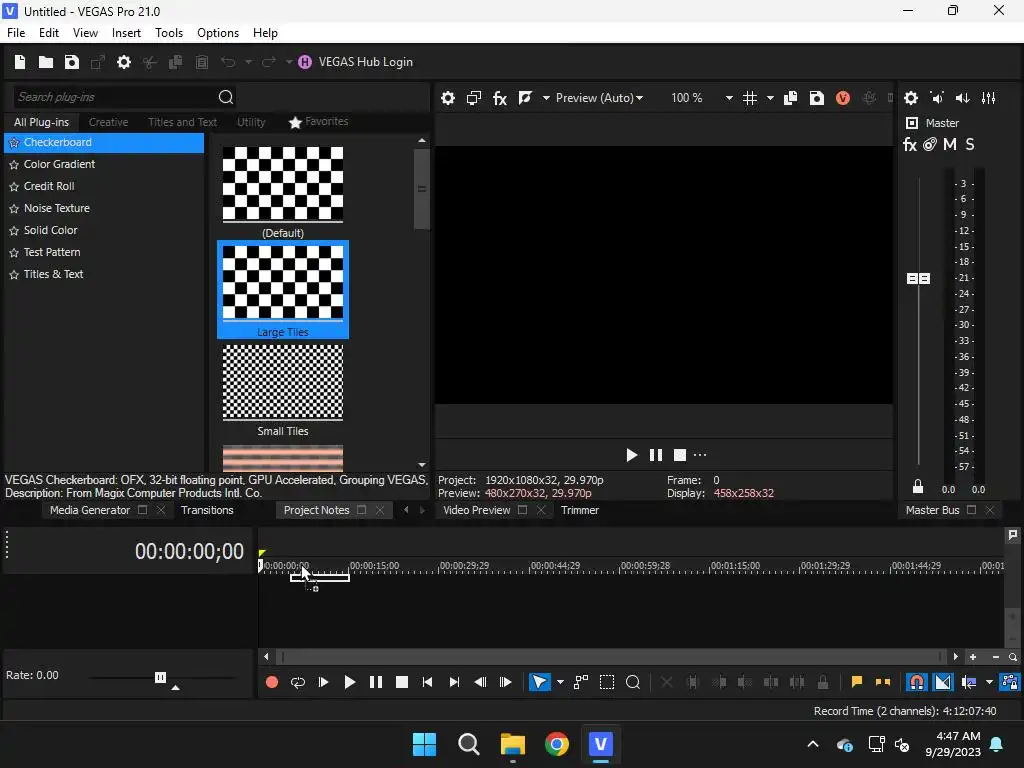Click the Master volume fader handle
The width and height of the screenshot is (1024, 768).
919,279
